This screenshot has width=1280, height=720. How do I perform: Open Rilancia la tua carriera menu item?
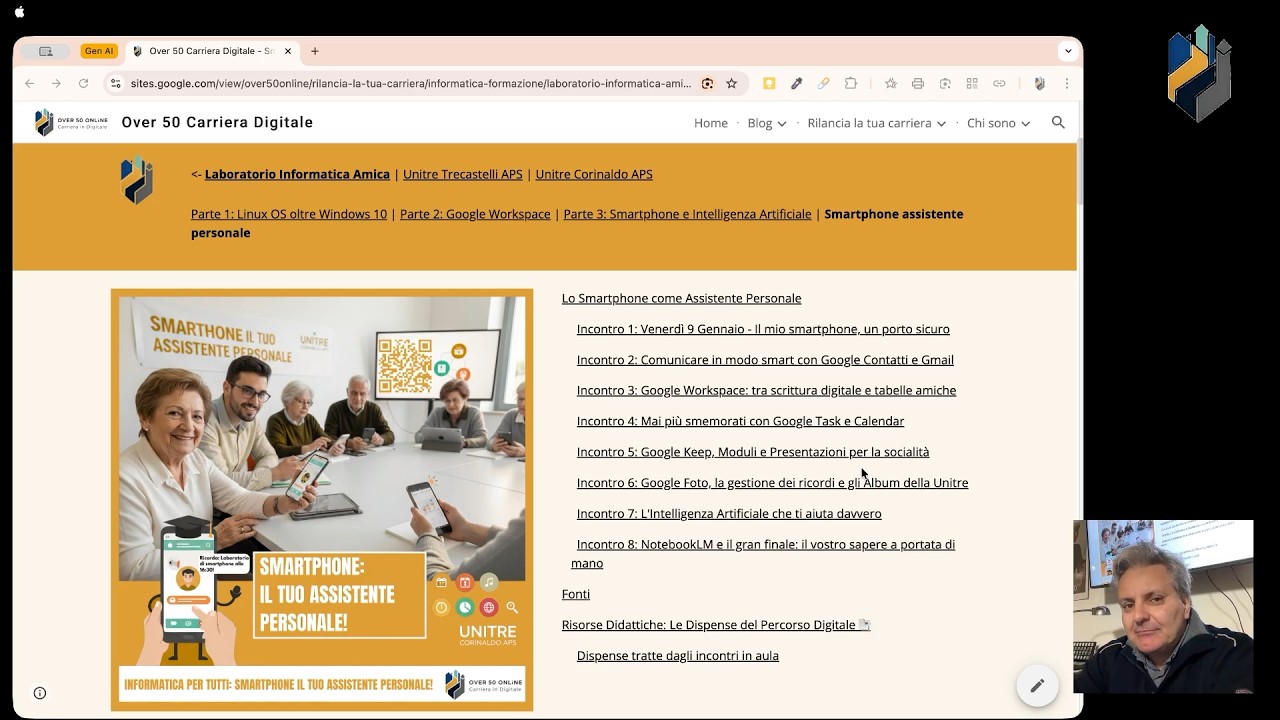pos(869,123)
